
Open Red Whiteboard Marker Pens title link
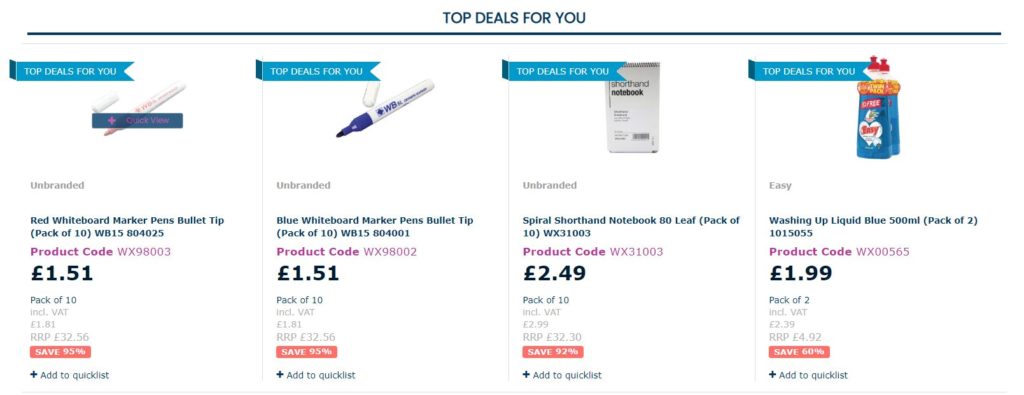coord(127,227)
